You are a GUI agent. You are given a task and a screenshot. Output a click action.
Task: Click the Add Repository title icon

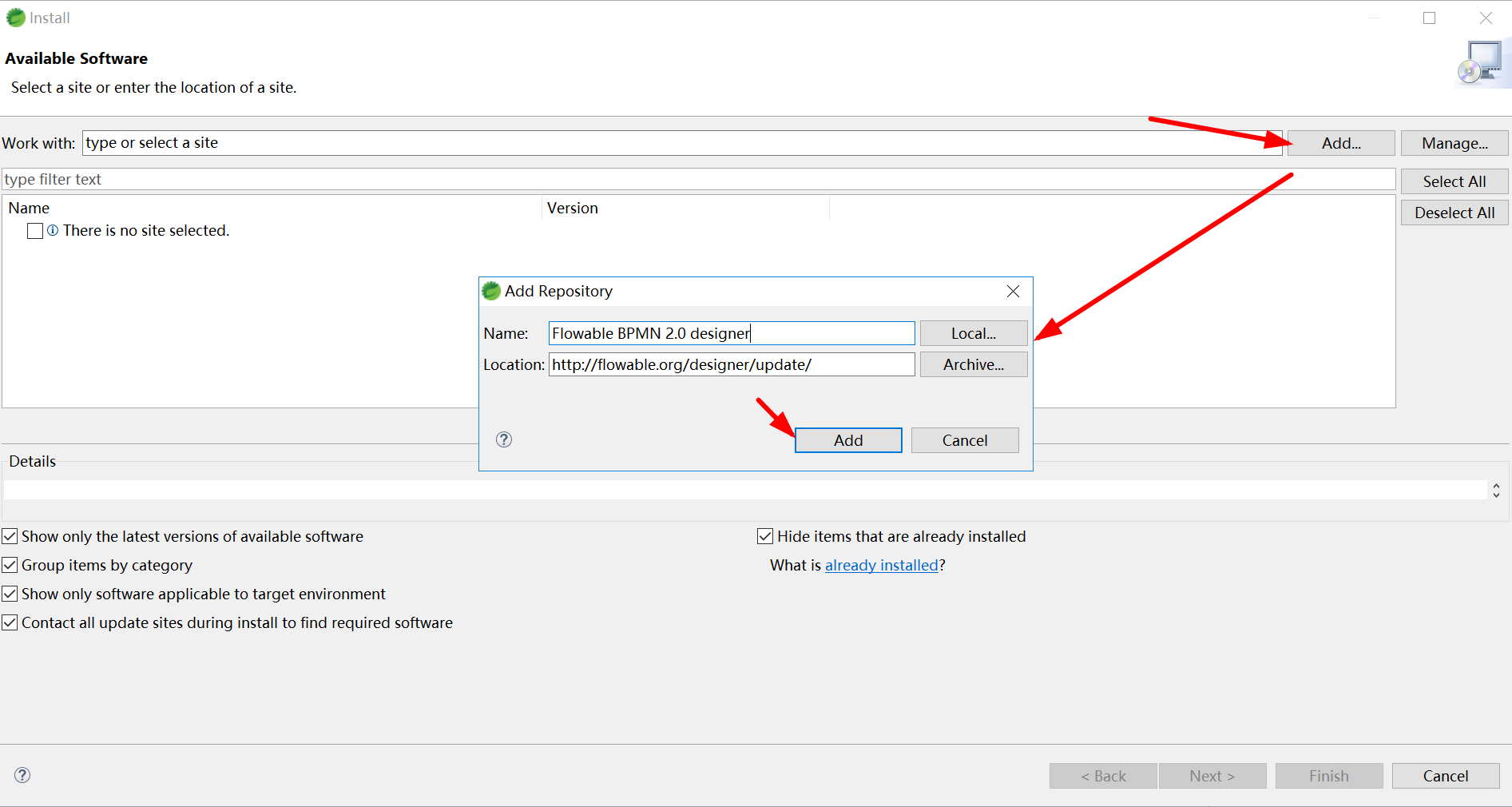(x=491, y=291)
